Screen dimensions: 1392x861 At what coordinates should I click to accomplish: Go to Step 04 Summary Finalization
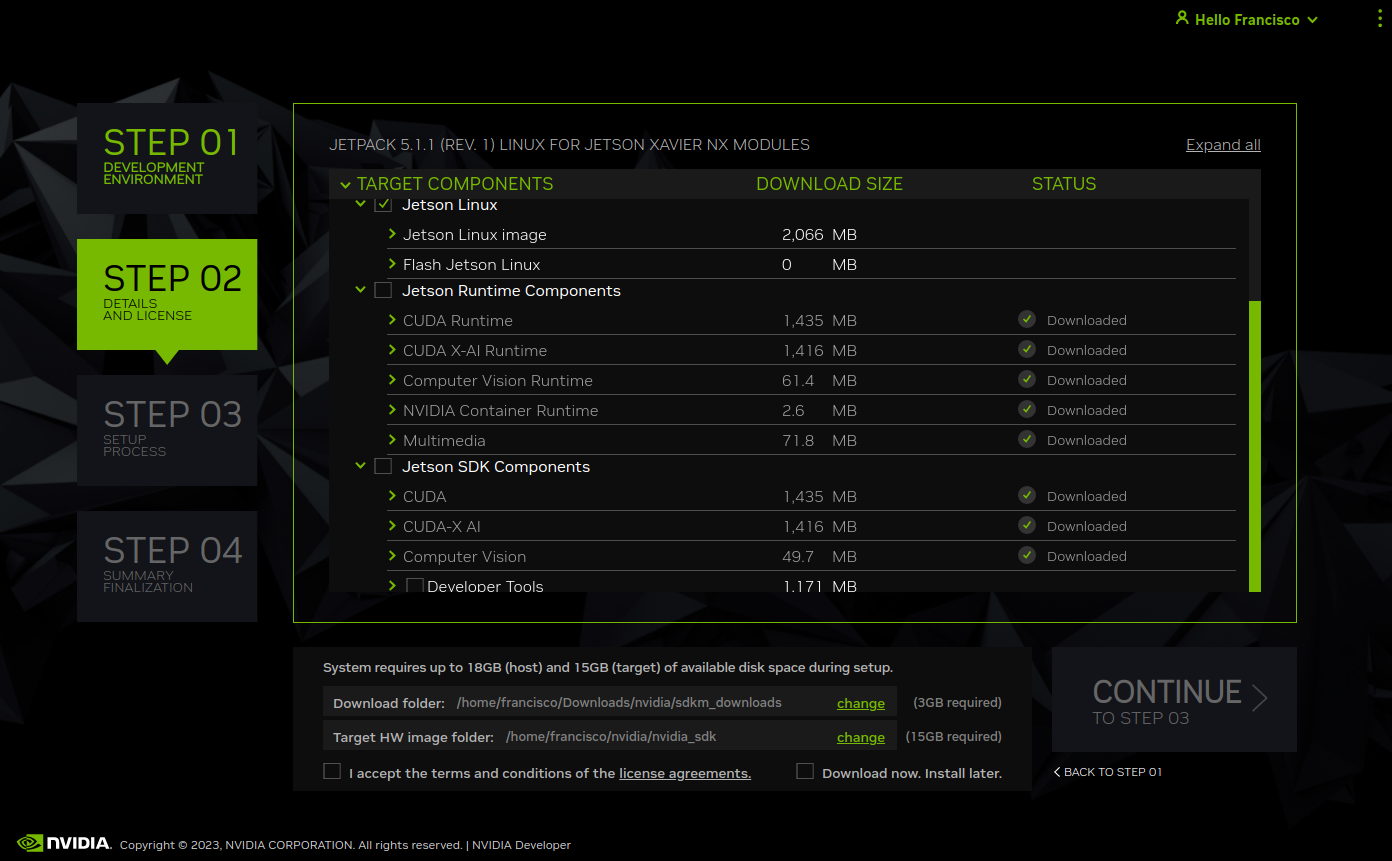(167, 566)
